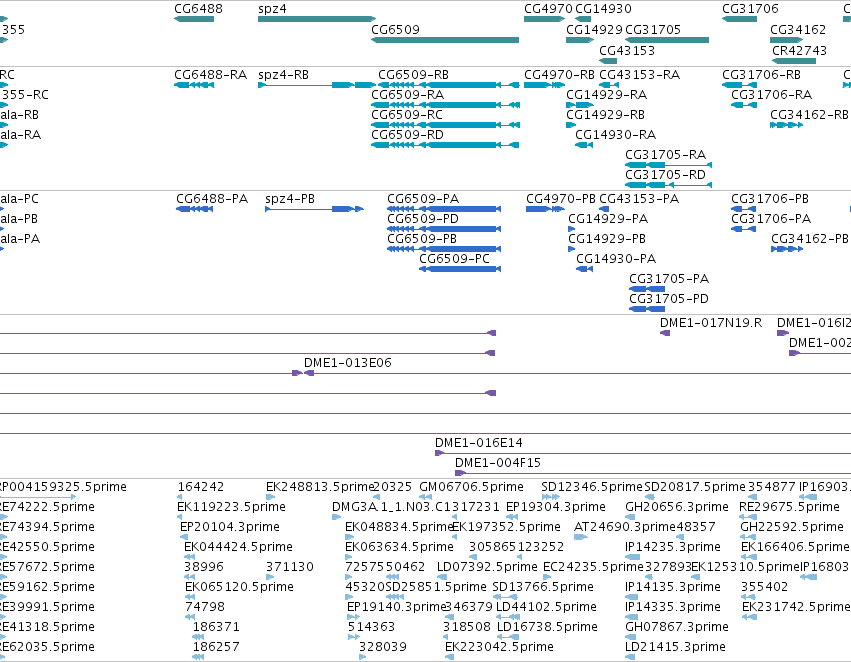The image size is (851, 662).
Task: Select EST GM06706.5prime
Action: [x=426, y=497]
